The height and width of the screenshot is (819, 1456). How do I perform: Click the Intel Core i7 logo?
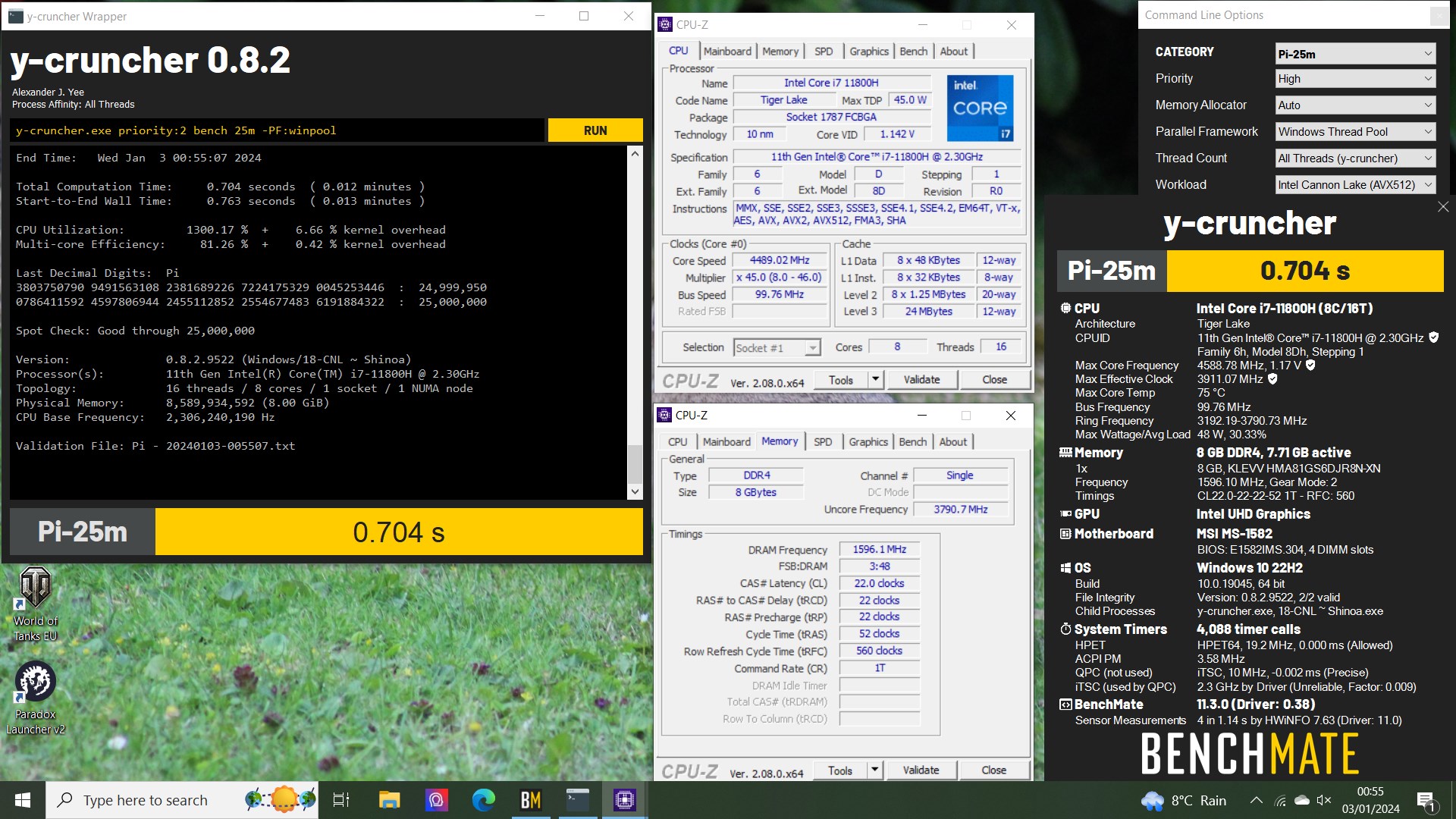[980, 108]
